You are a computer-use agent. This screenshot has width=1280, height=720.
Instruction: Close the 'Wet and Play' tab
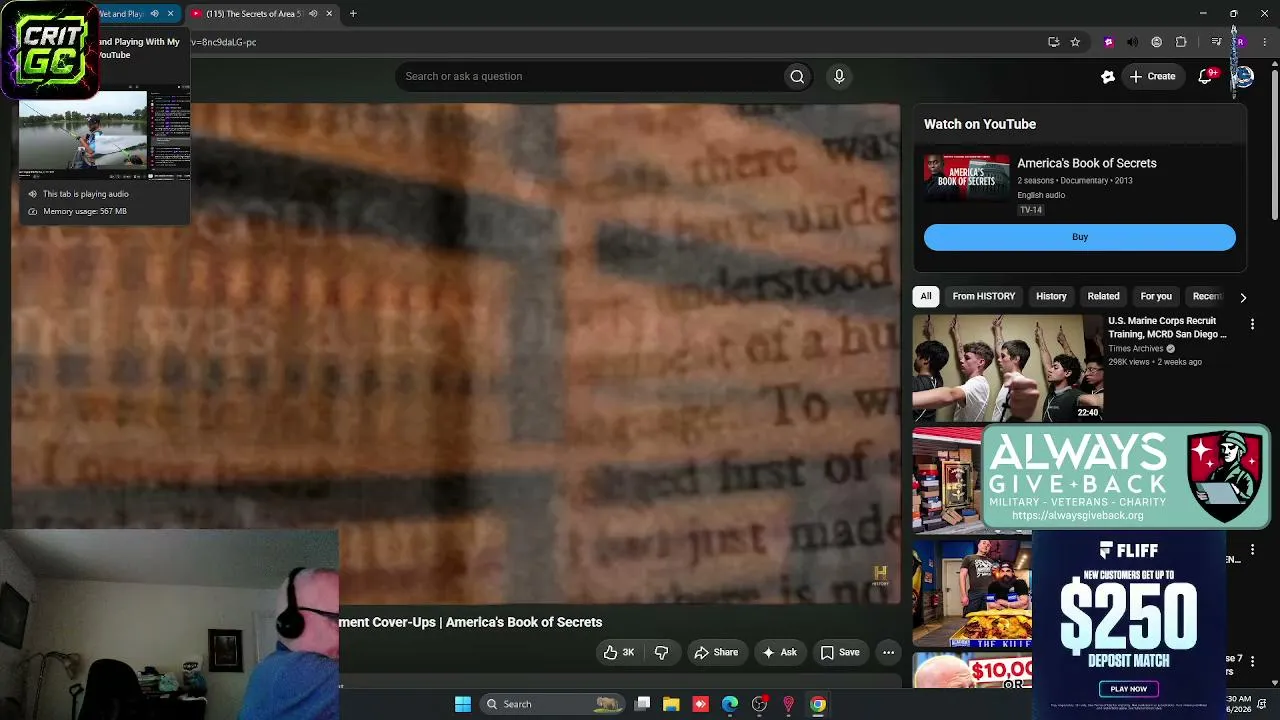[x=170, y=14]
